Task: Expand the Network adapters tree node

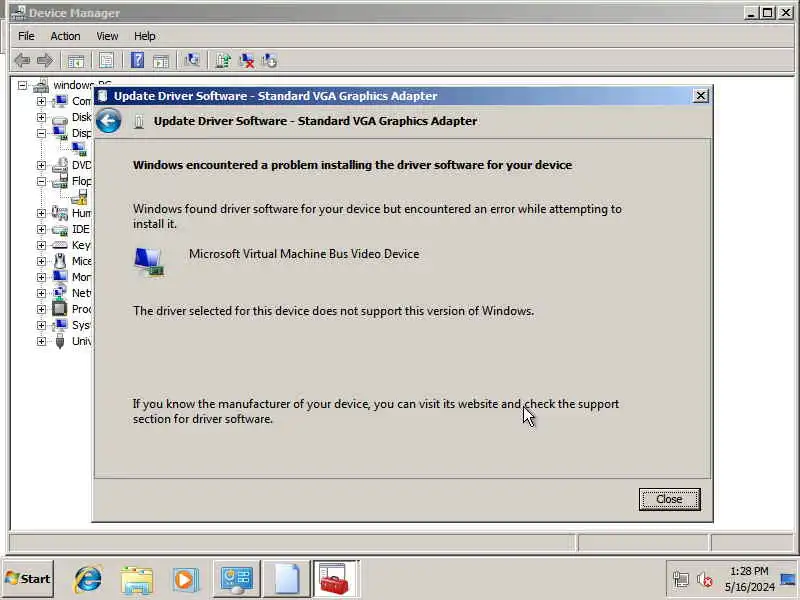Action: (x=41, y=293)
